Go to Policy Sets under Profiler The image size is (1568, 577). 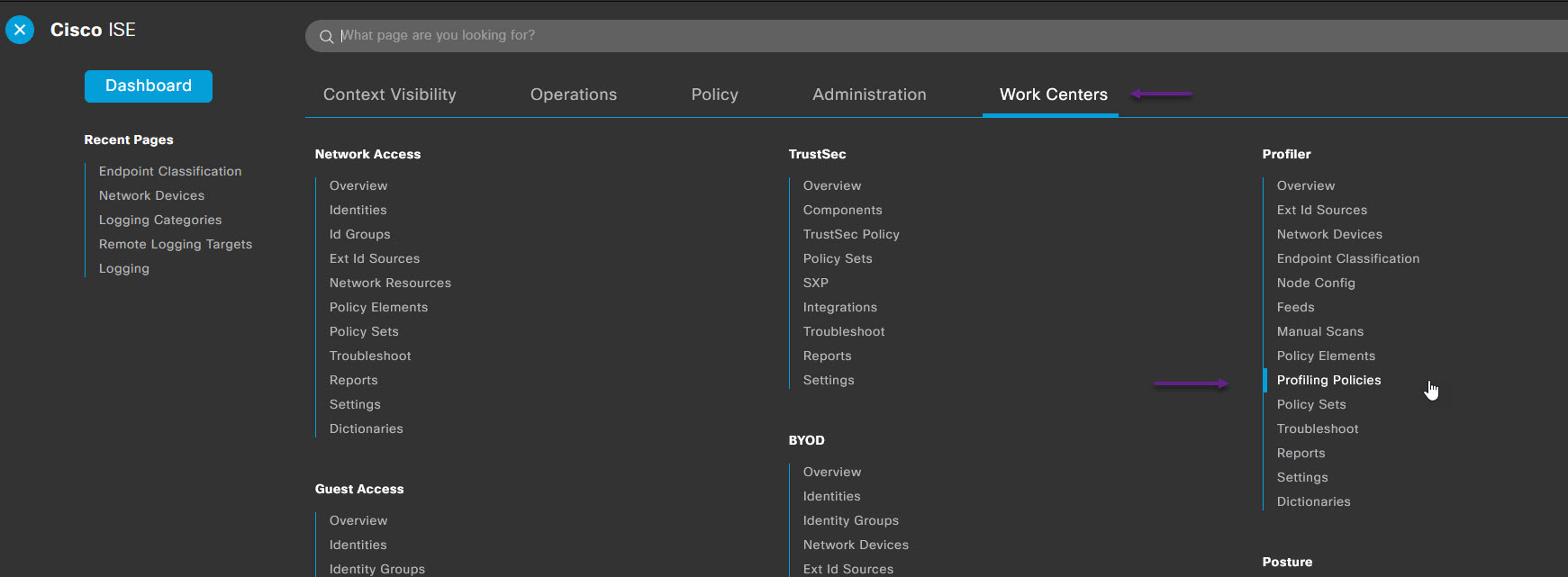pos(1311,404)
